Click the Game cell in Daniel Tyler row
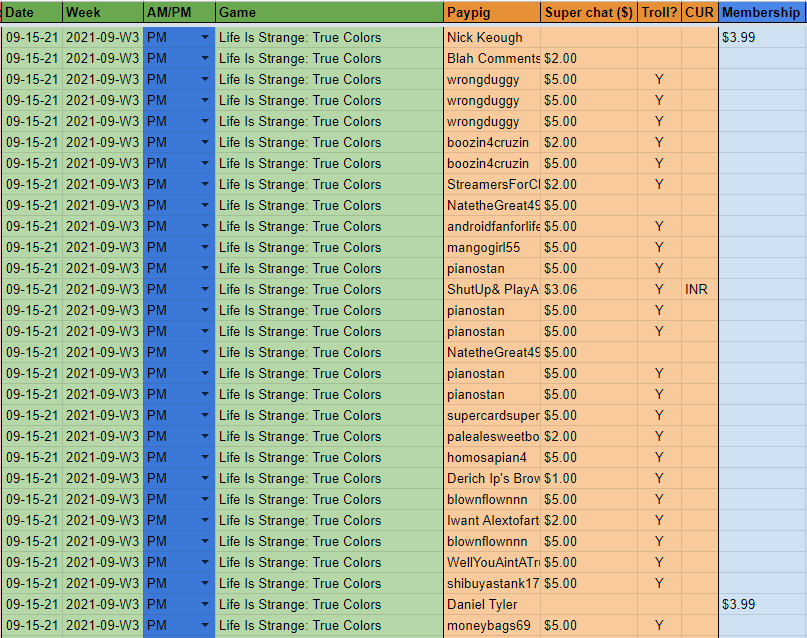 point(329,605)
